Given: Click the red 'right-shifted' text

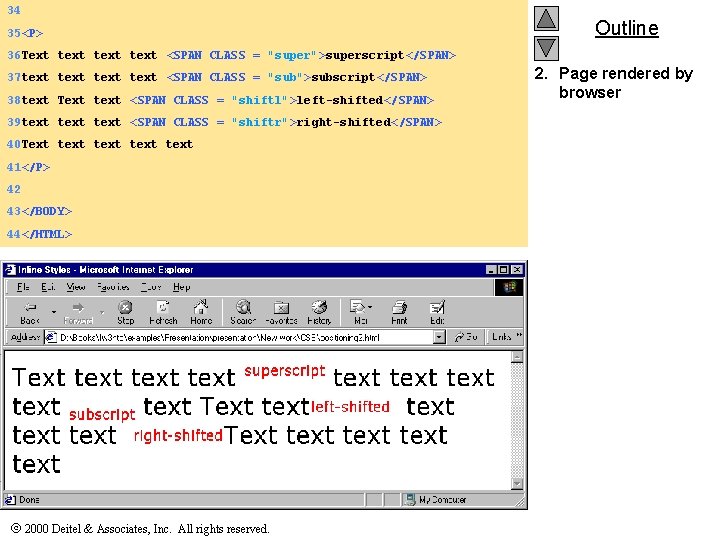Looking at the screenshot, I should pos(178,435).
